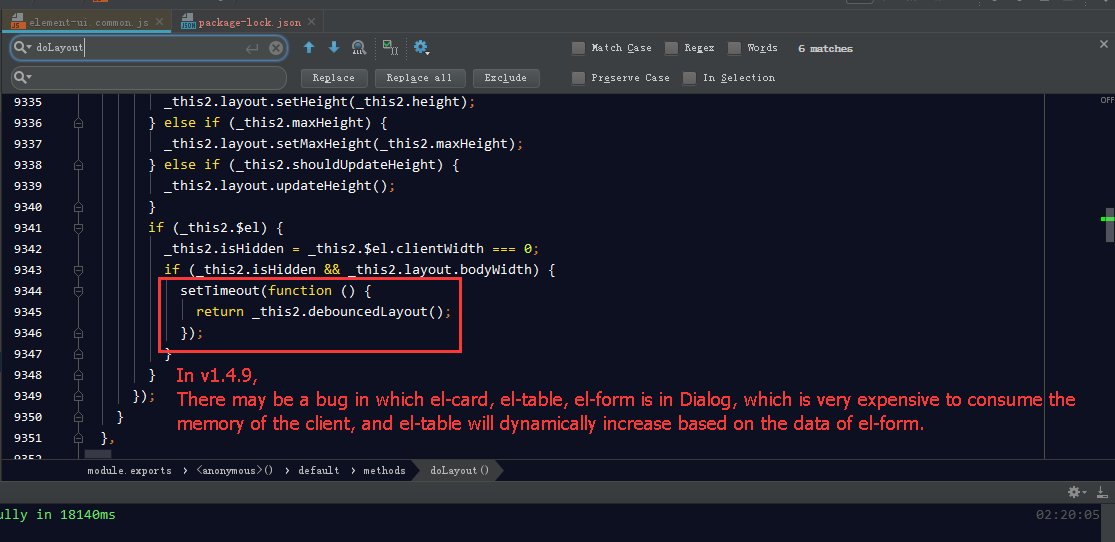Screen dimensions: 1115x542
Task: Click line number 9344 in gutter
Action: [x=28, y=291]
